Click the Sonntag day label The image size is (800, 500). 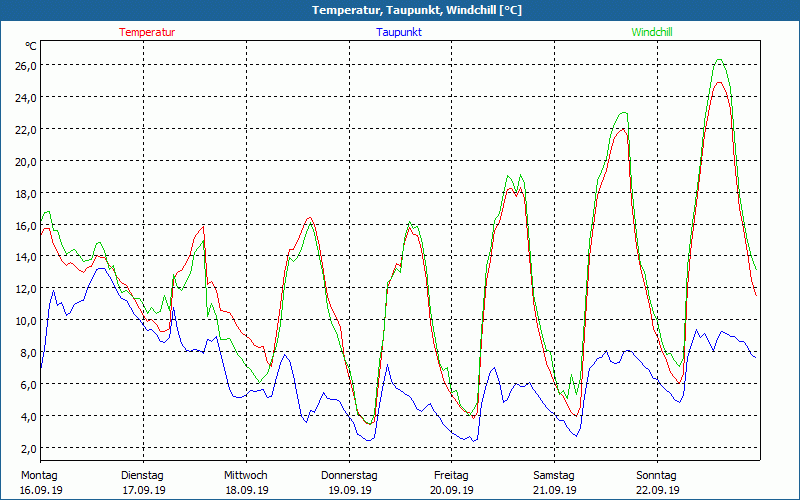click(x=657, y=475)
